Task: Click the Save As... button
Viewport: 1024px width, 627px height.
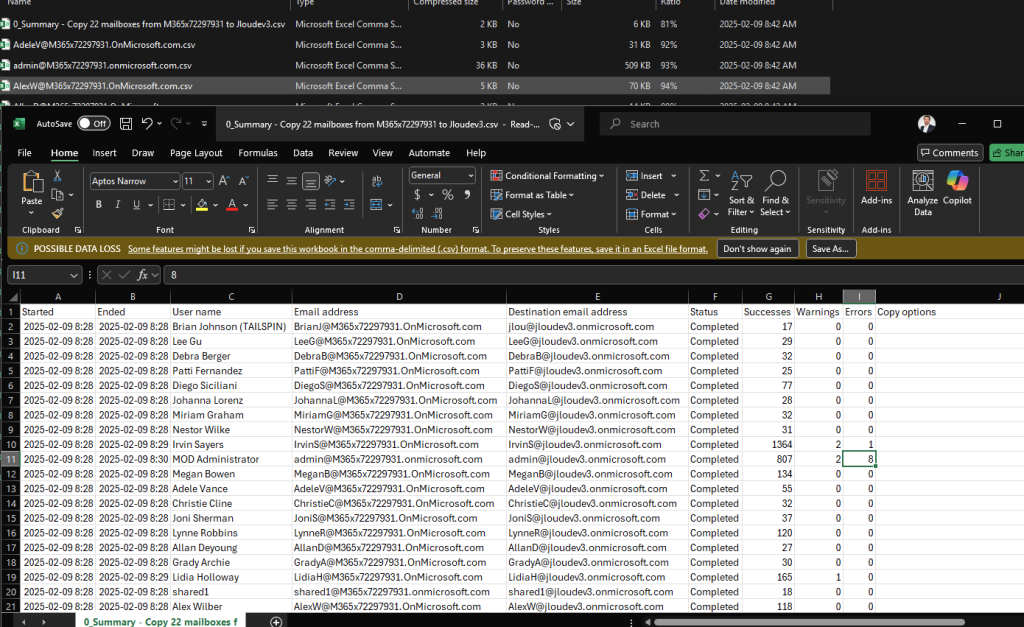Action: pyautogui.click(x=830, y=249)
